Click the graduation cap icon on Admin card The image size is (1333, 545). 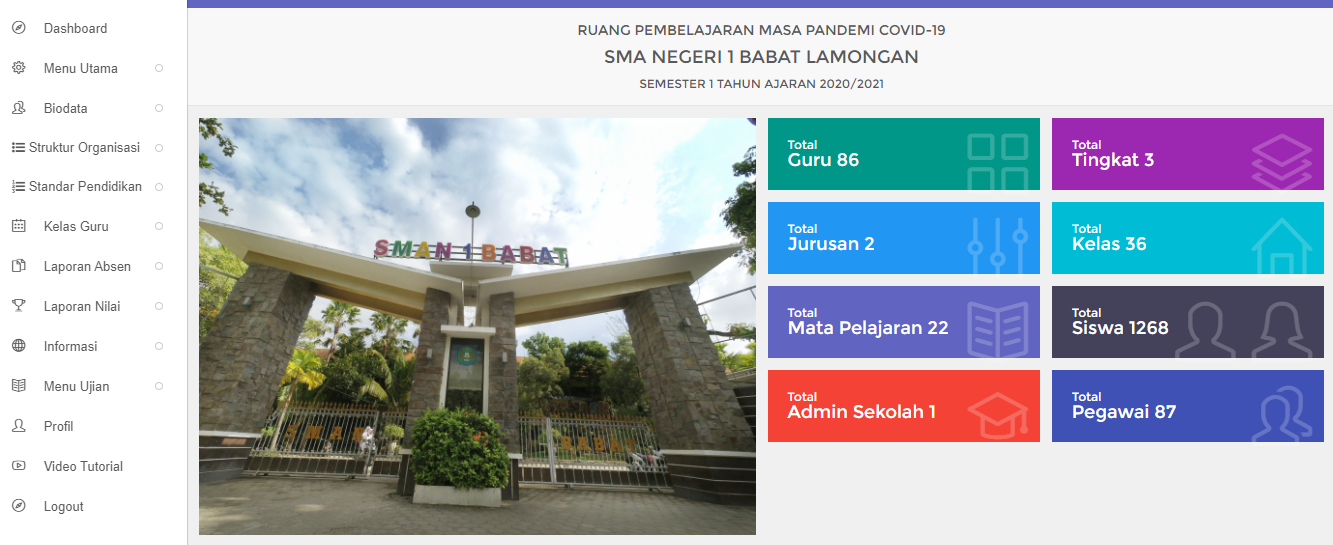(997, 416)
